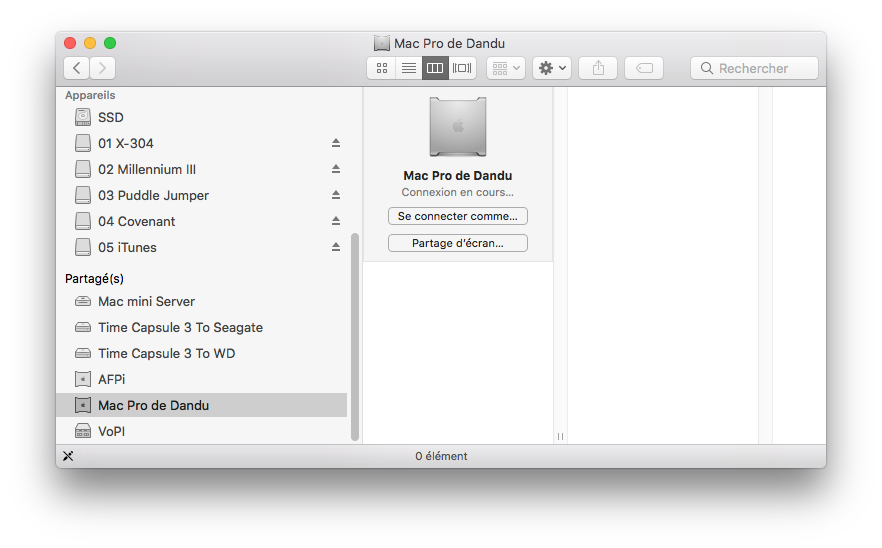Zoom the window with green button
This screenshot has width=882, height=548.
pyautogui.click(x=110, y=43)
